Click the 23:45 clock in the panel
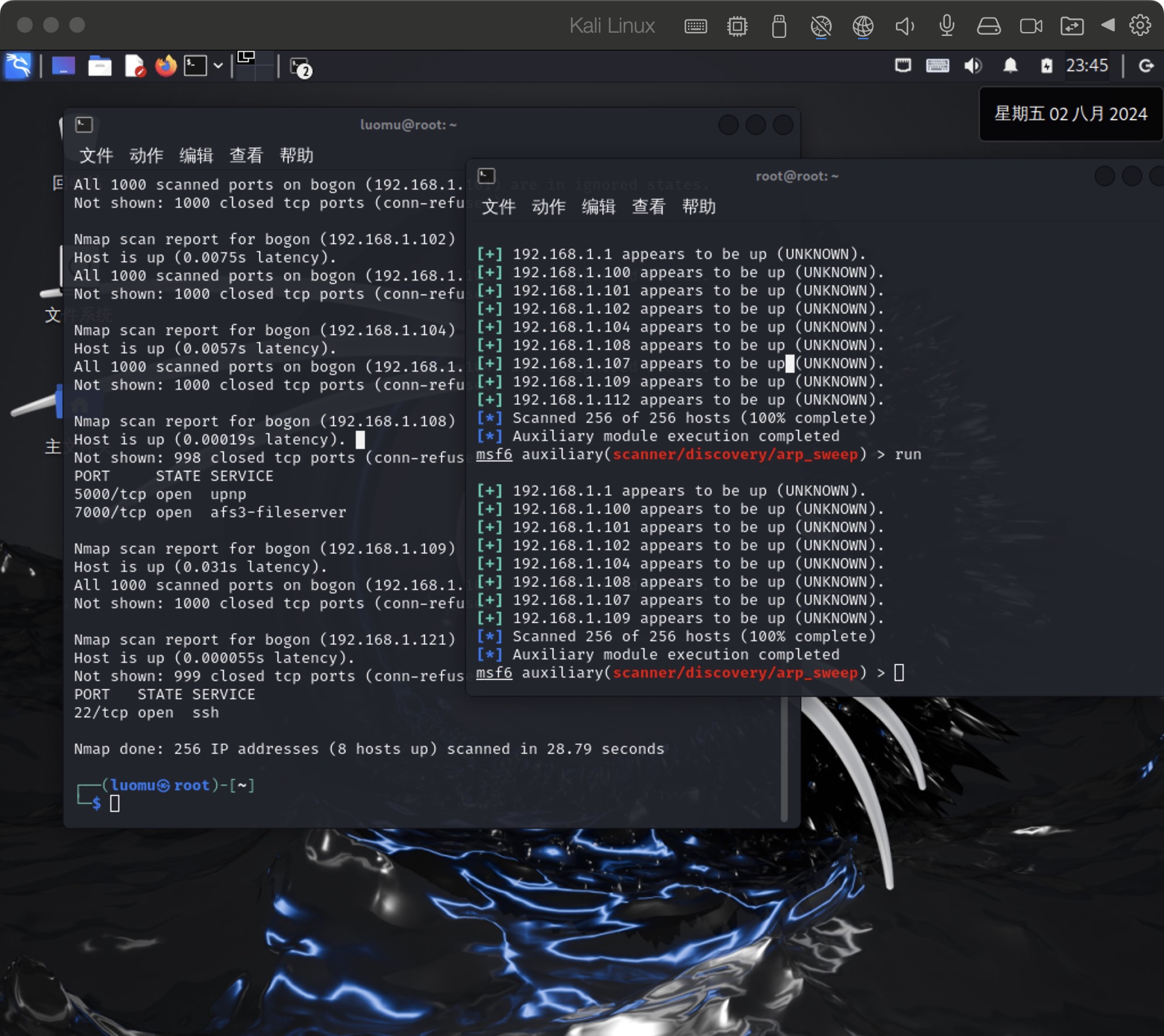The width and height of the screenshot is (1164, 1036). tap(1087, 65)
